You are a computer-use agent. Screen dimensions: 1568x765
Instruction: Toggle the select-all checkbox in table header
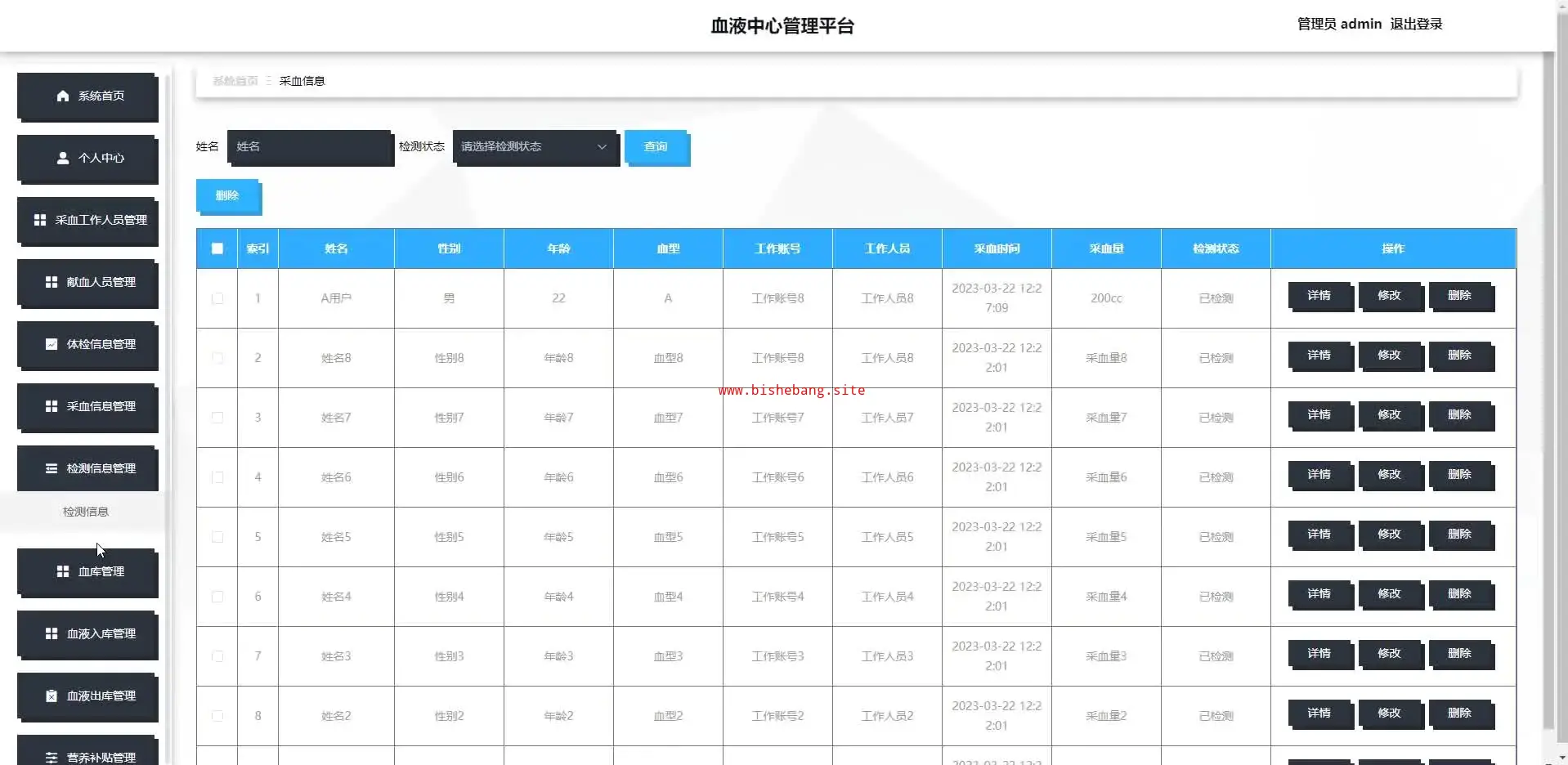(x=217, y=248)
